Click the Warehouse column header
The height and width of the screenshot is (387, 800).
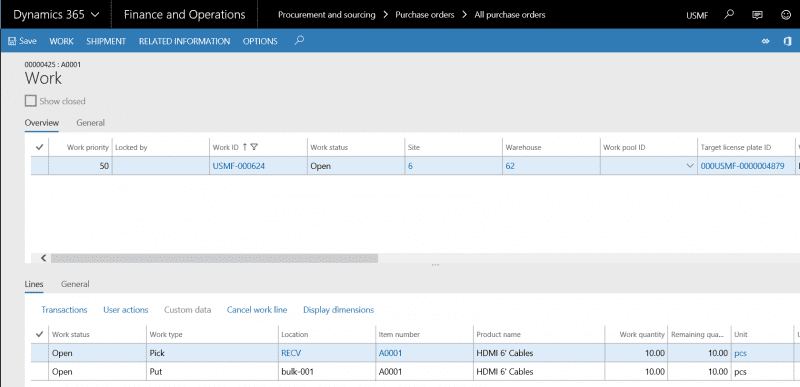pos(523,147)
